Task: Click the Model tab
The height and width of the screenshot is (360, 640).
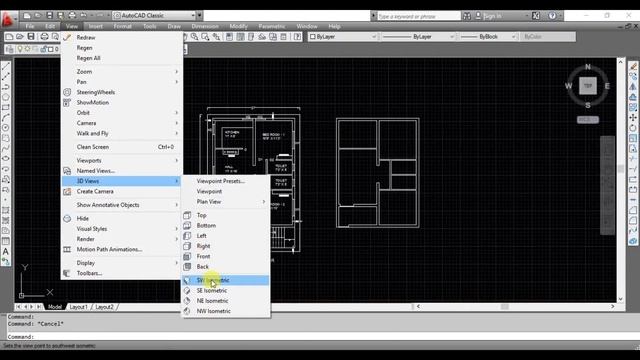Action: pos(55,307)
